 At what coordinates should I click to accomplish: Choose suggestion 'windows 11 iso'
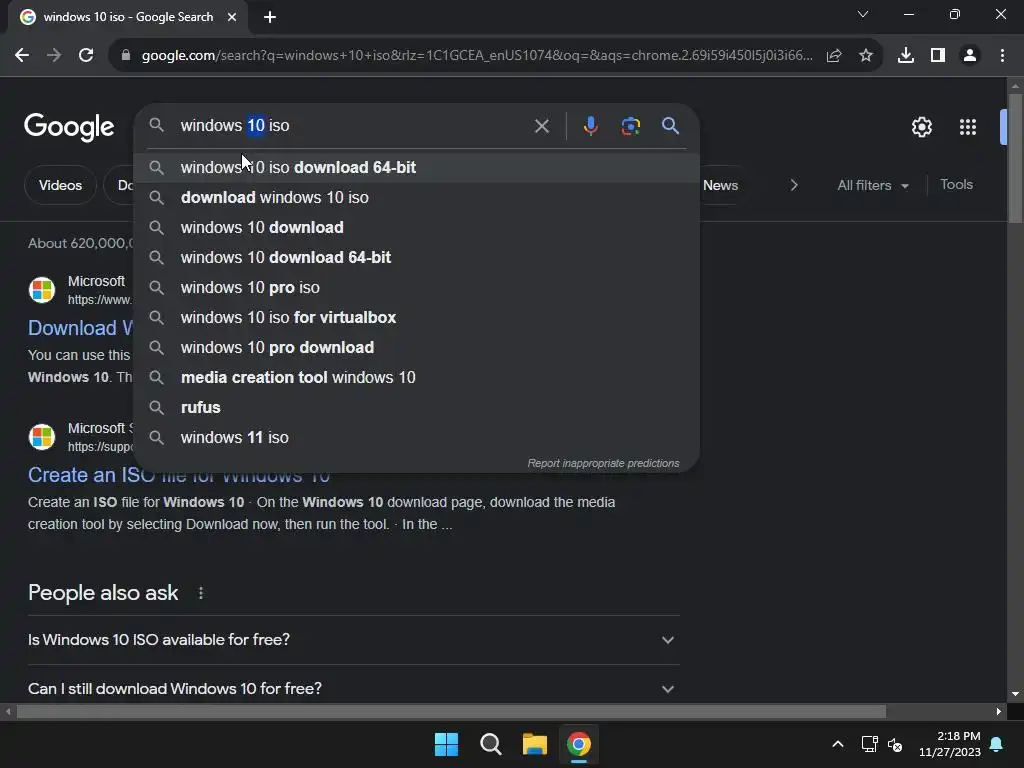coord(417,438)
